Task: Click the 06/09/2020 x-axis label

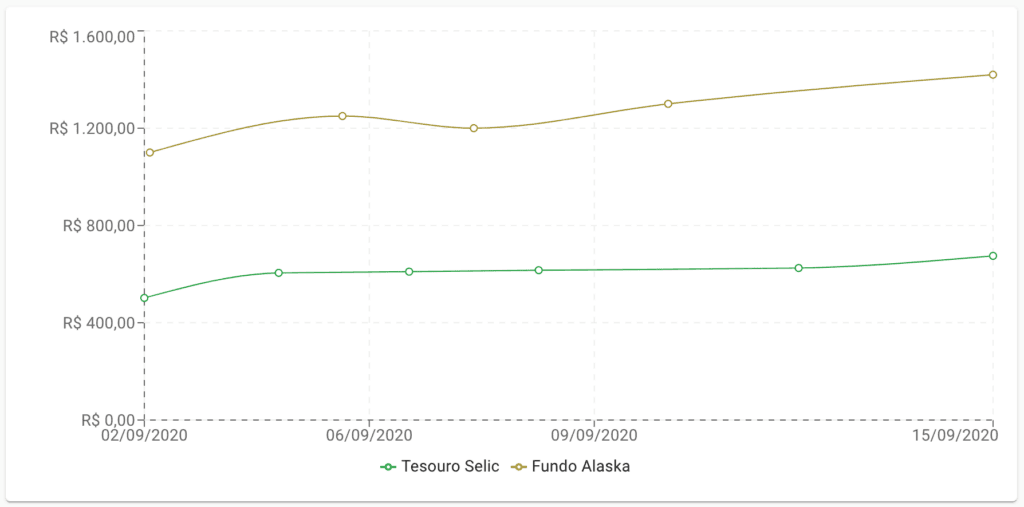Action: point(370,435)
